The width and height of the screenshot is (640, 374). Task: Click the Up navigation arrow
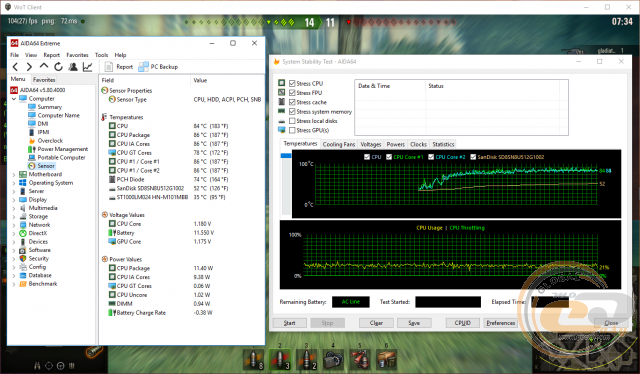44,66
